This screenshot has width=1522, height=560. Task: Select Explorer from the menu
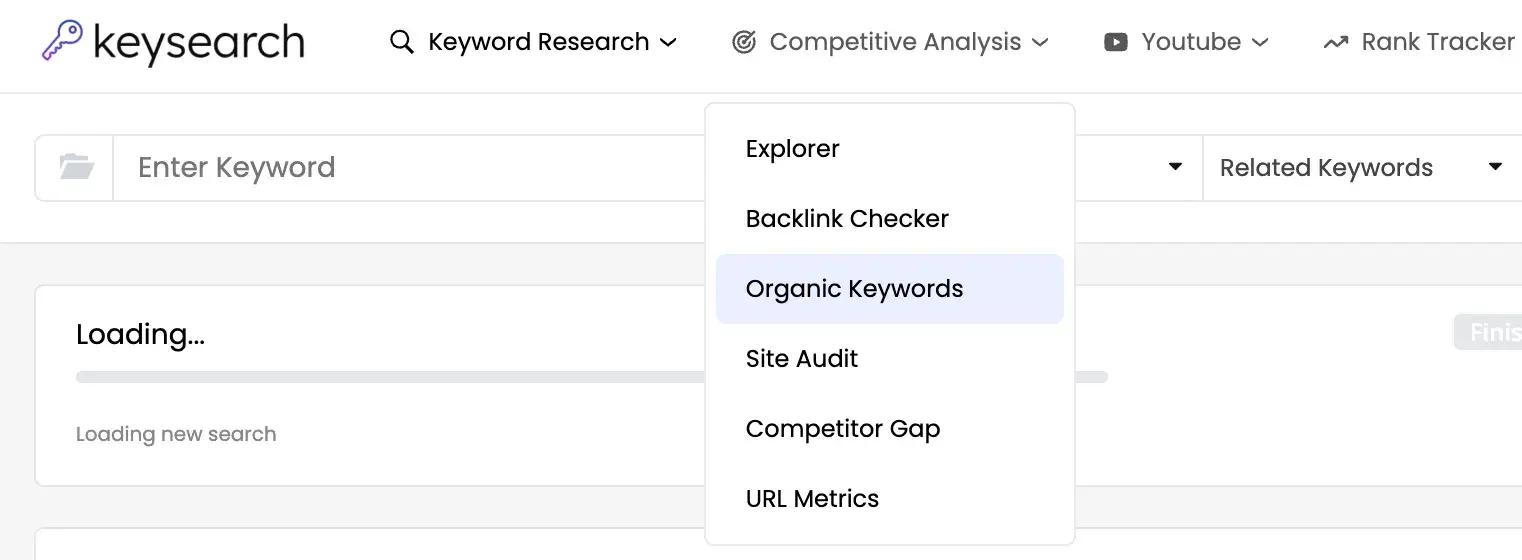tap(792, 149)
